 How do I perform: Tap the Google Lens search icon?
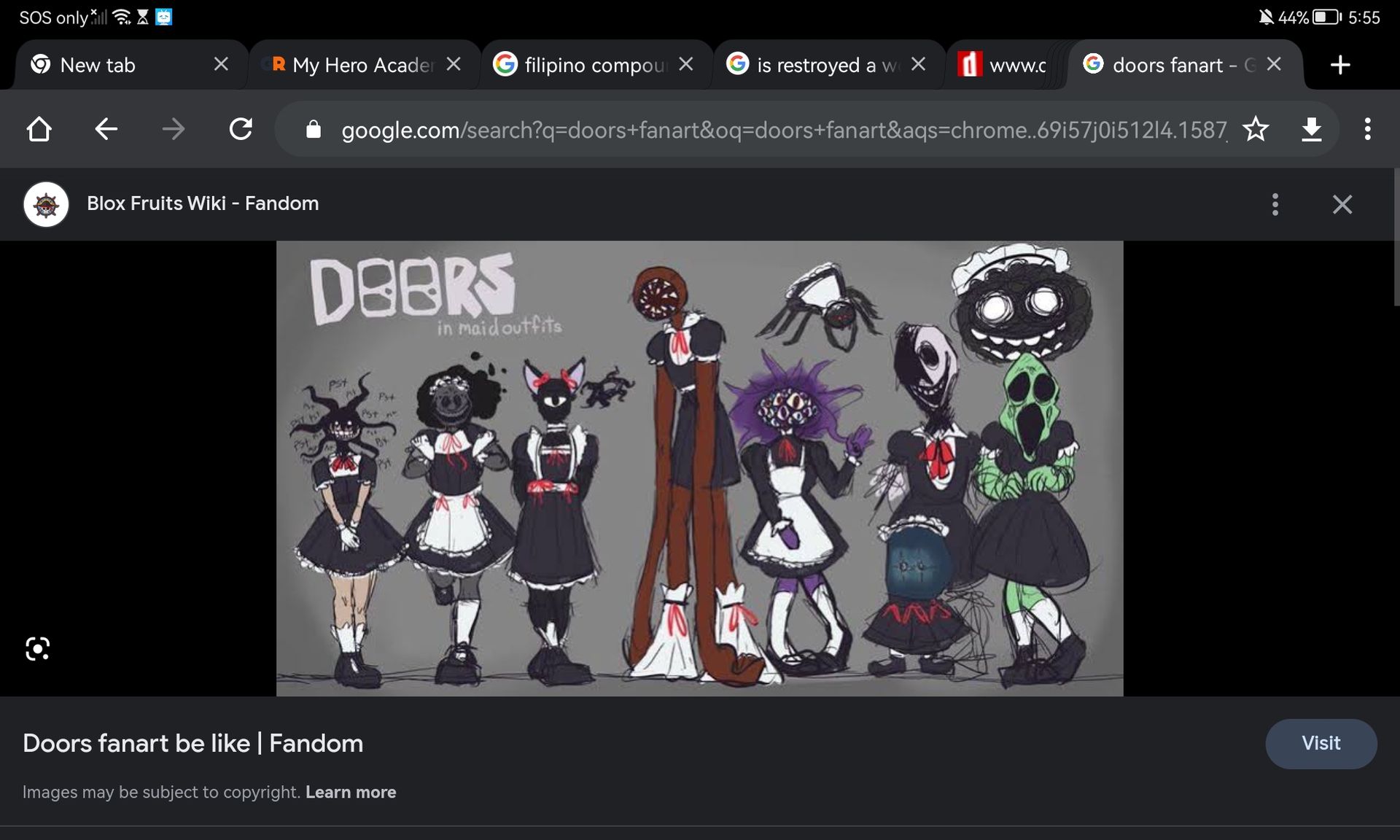[x=37, y=649]
